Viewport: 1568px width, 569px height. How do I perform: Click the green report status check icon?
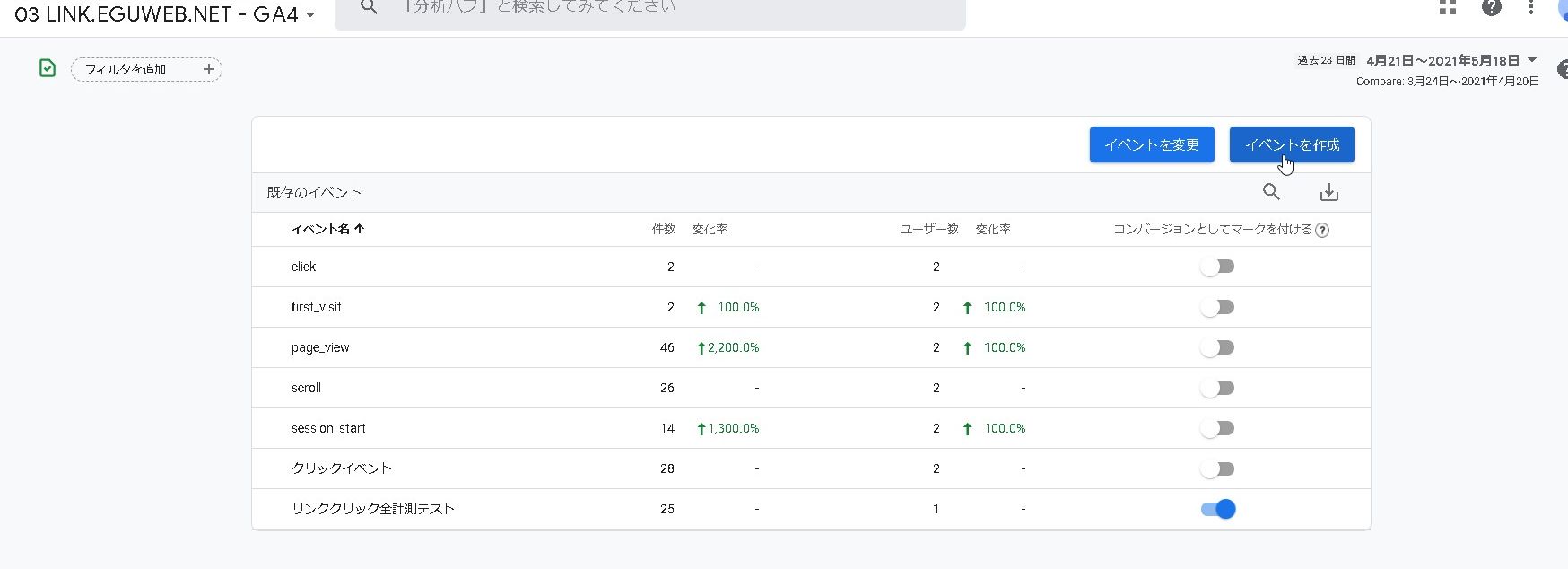coord(48,68)
